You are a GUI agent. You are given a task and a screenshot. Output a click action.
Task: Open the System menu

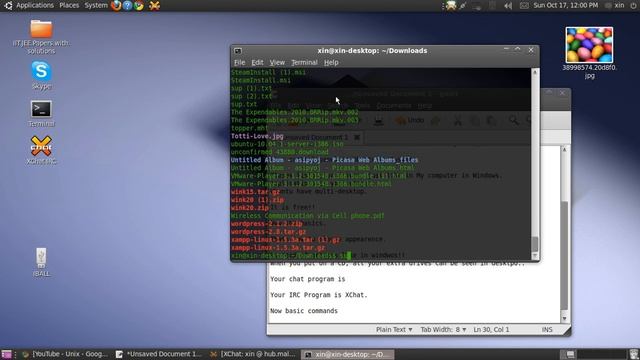click(96, 5)
